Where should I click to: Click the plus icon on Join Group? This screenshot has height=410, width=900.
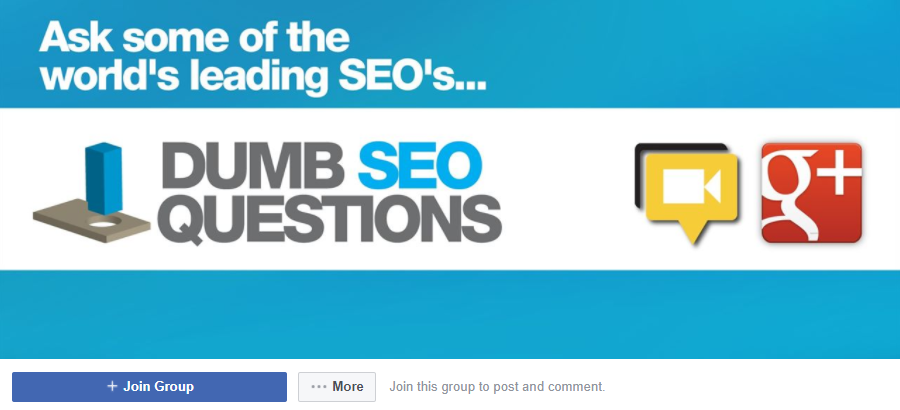point(112,386)
